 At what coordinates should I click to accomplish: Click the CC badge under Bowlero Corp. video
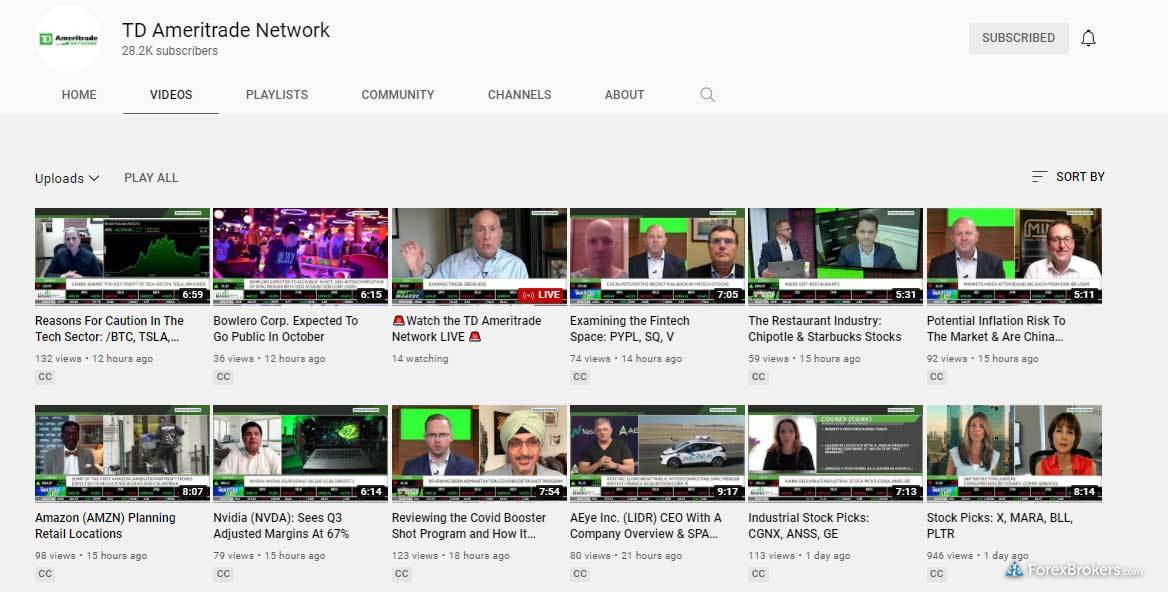click(x=223, y=377)
